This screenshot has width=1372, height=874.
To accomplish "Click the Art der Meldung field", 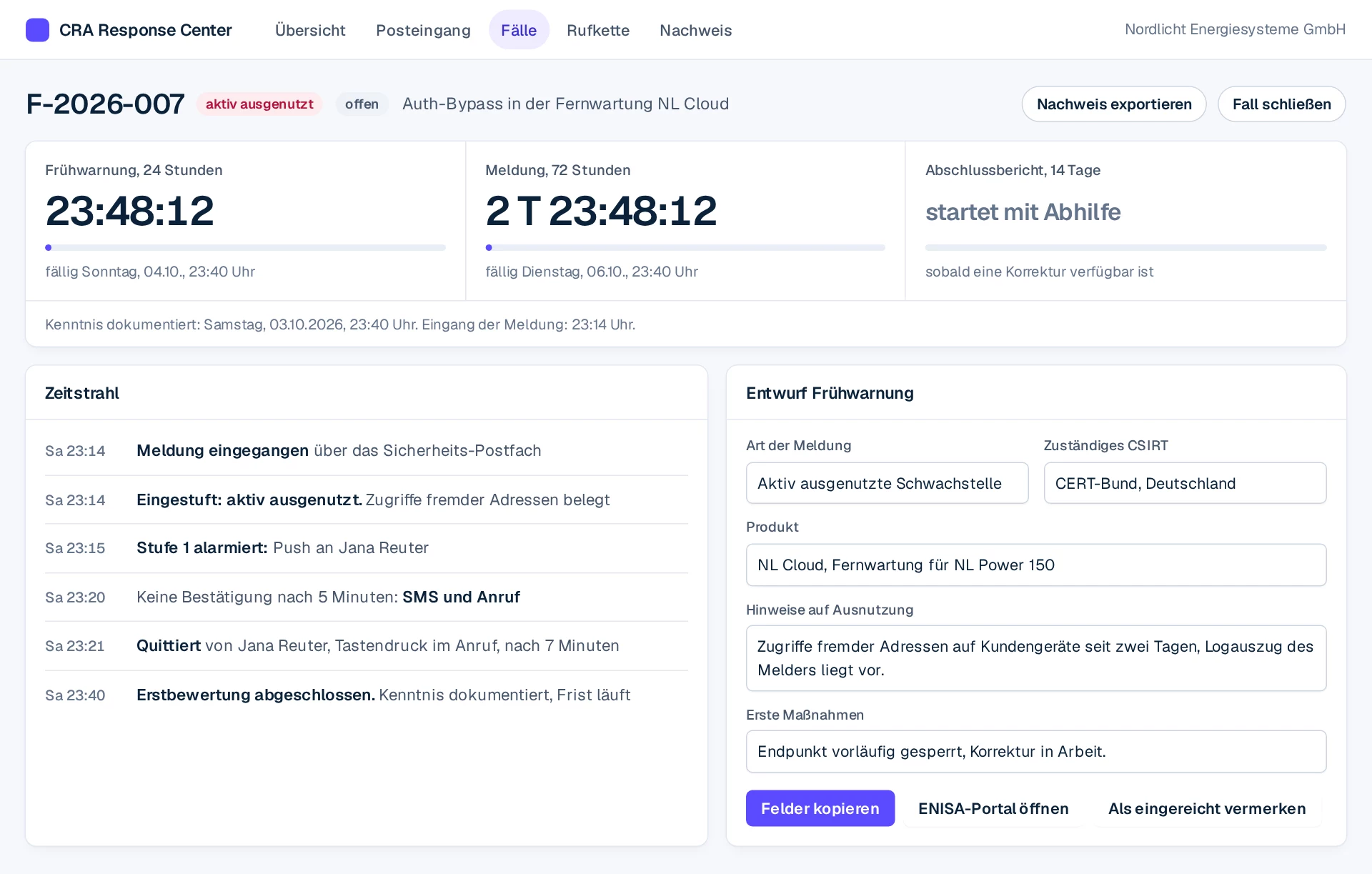I will (x=887, y=483).
